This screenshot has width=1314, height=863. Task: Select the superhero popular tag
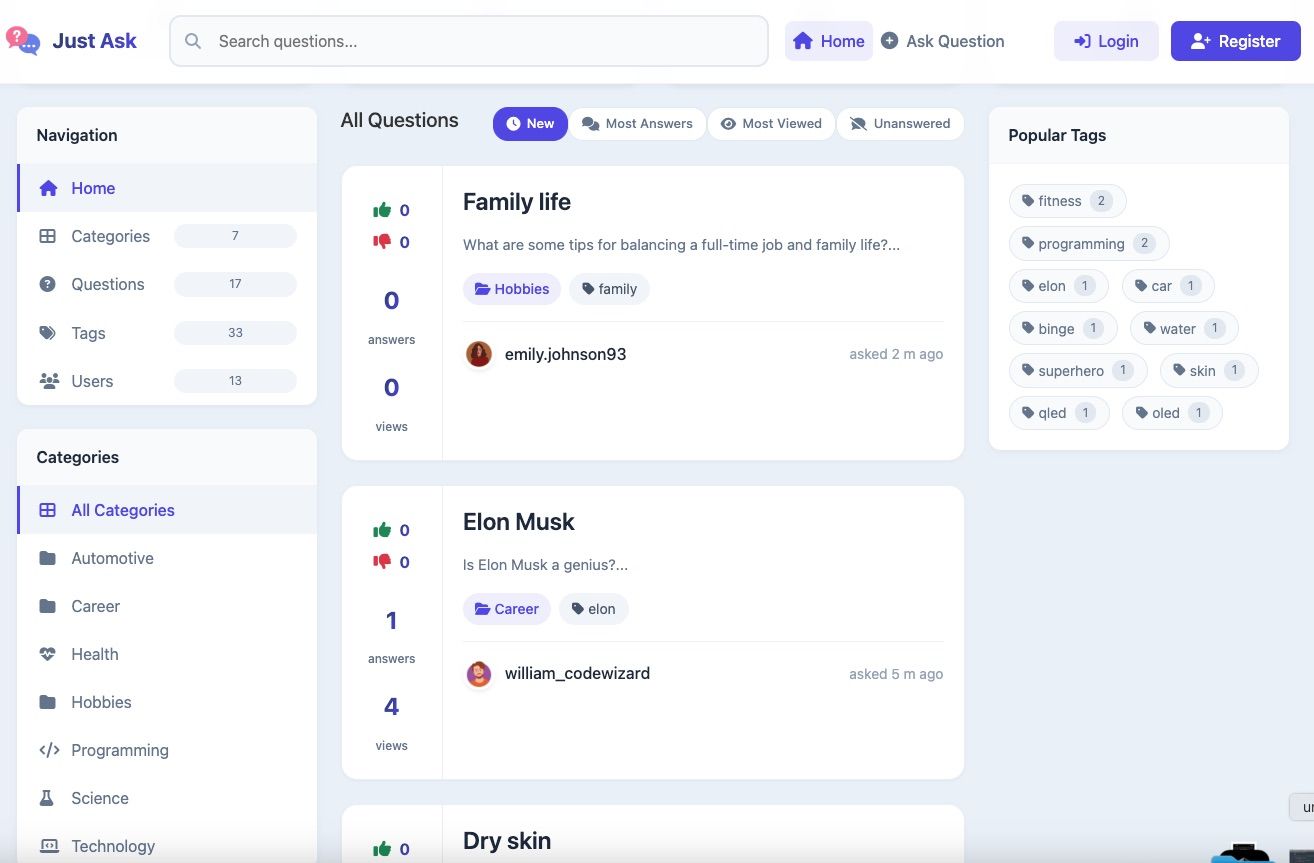point(1078,371)
